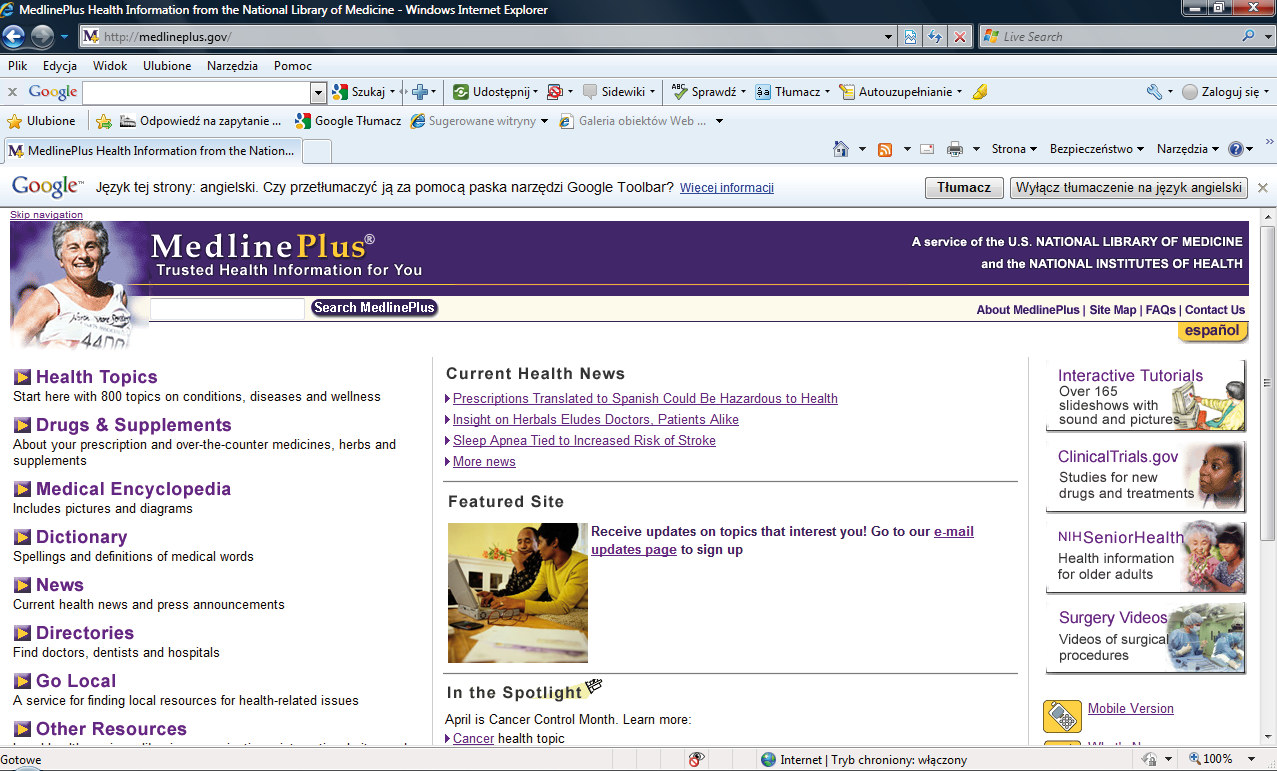
Task: Click the Stop loading red X icon
Action: pyautogui.click(x=960, y=37)
